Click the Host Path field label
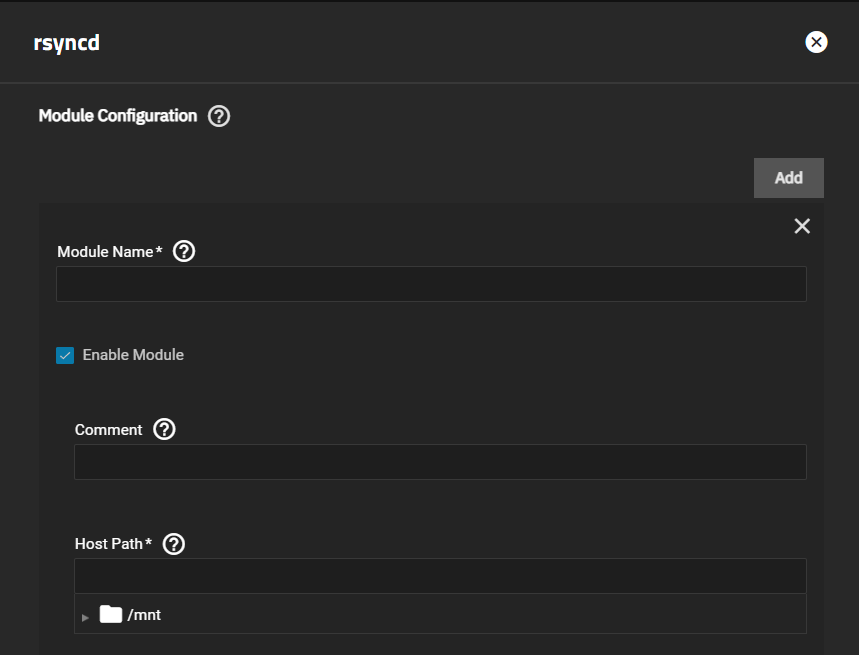 (109, 544)
